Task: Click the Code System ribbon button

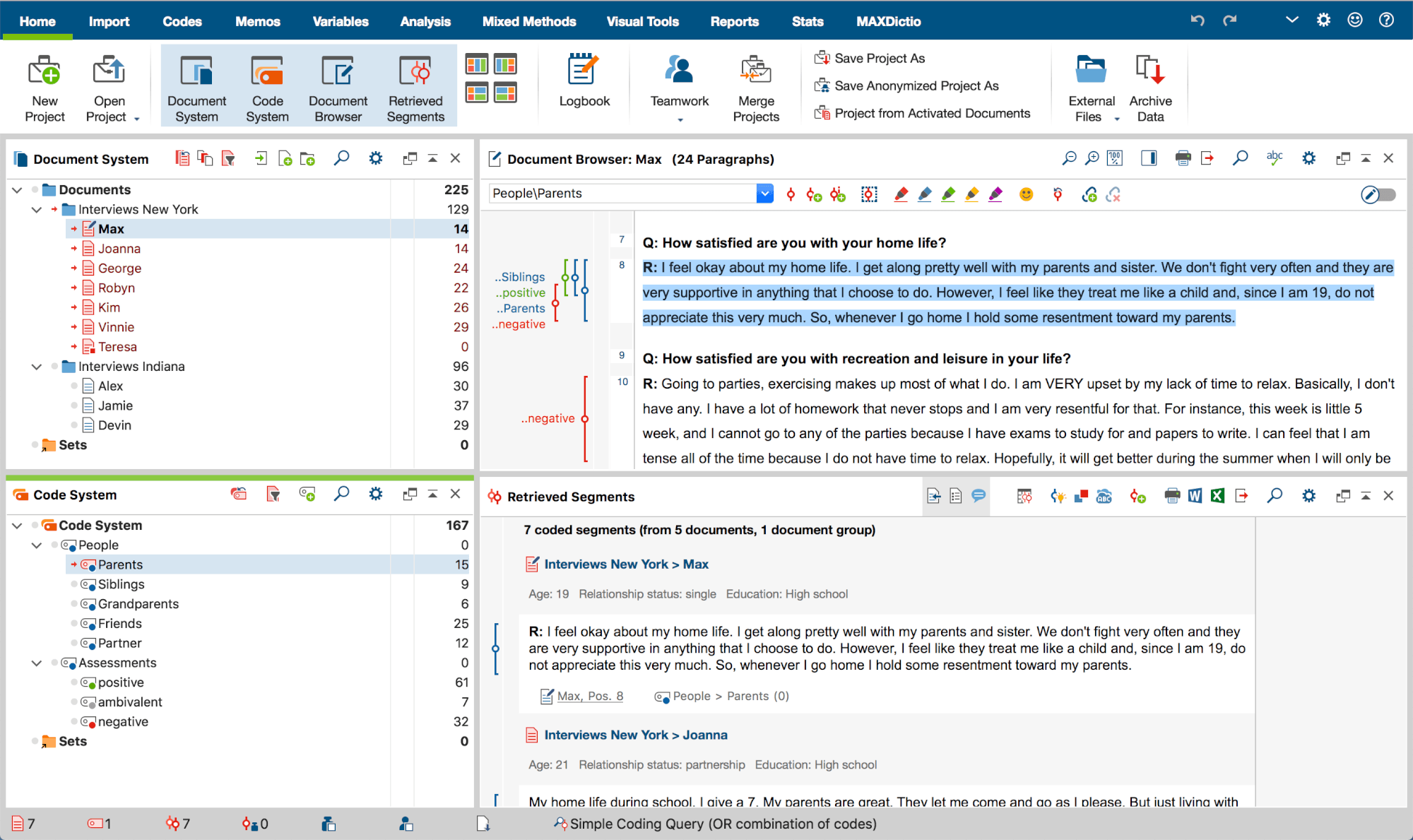Action: 267,86
